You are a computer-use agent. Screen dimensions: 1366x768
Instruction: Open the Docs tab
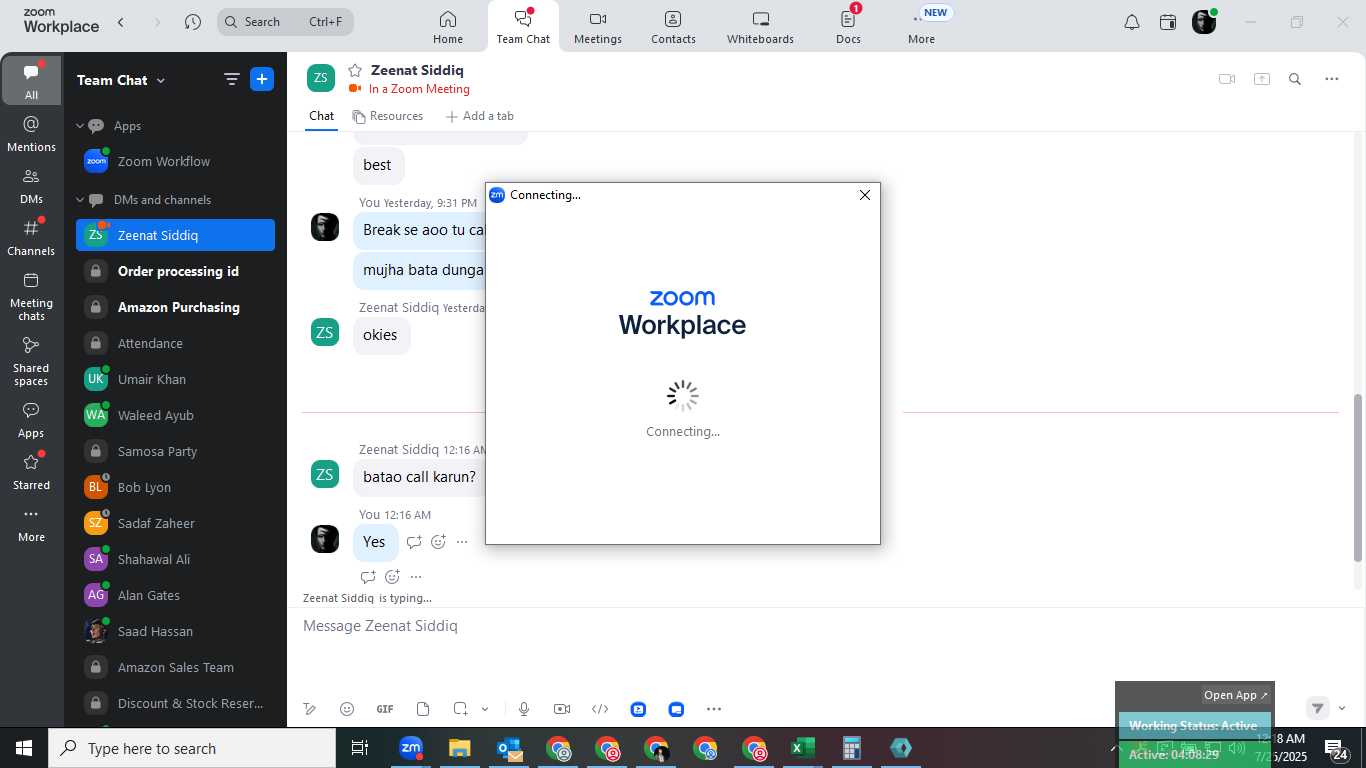click(848, 27)
